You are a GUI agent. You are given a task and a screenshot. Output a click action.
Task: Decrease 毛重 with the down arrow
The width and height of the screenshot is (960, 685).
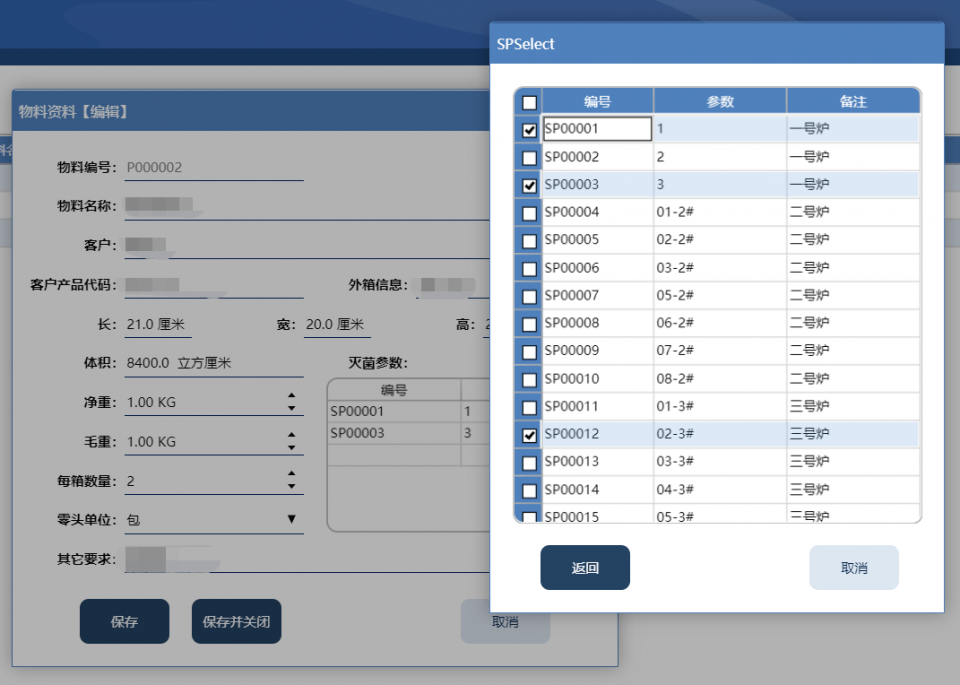point(291,447)
